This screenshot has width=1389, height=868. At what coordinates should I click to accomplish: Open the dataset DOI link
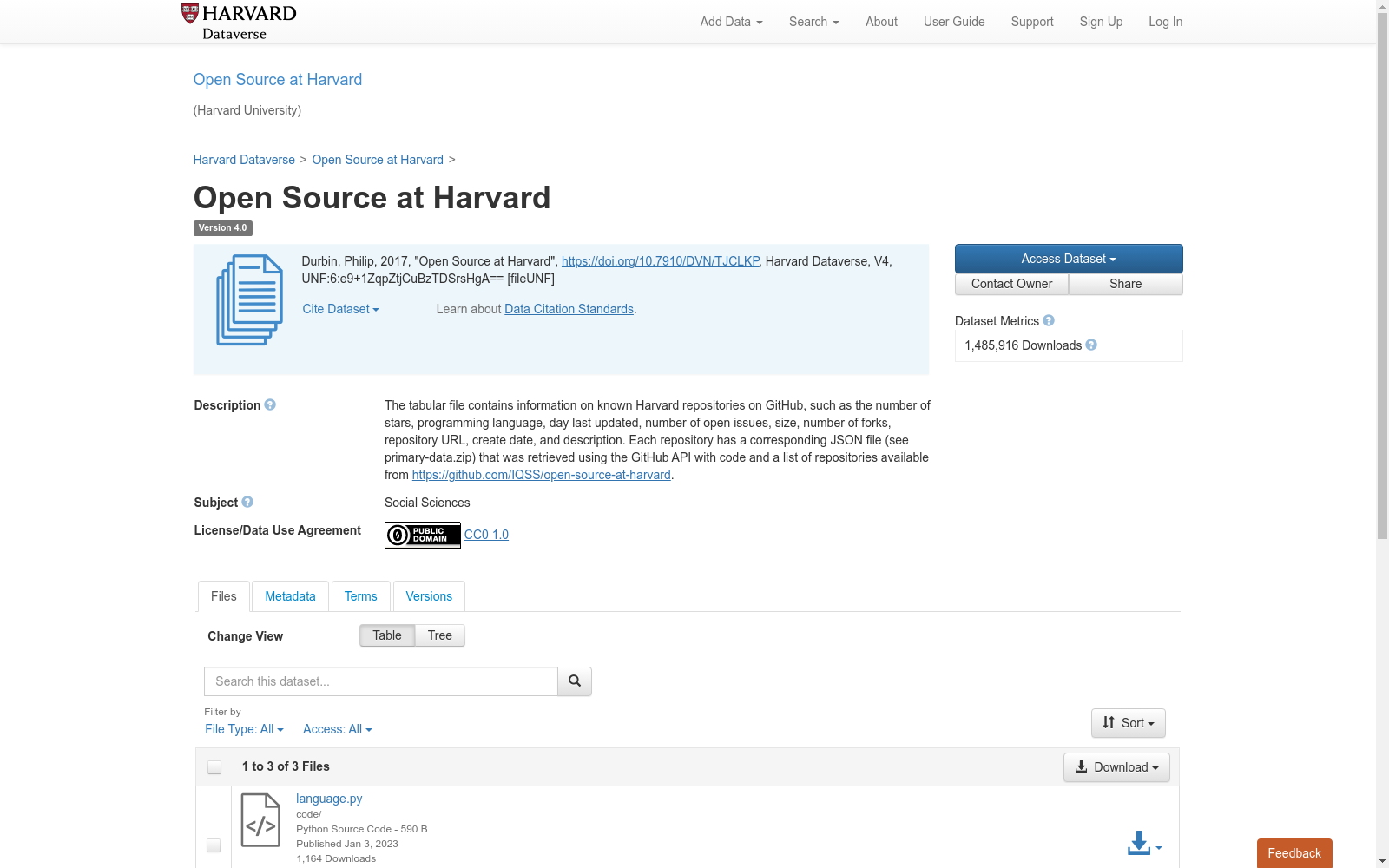[x=660, y=261]
